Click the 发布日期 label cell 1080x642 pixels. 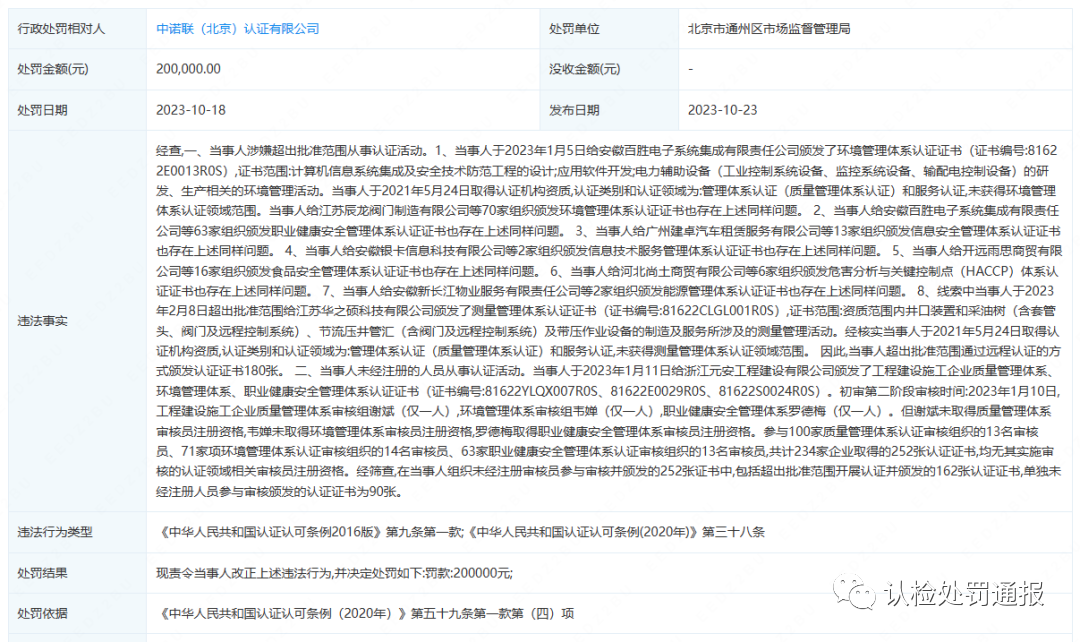point(574,110)
